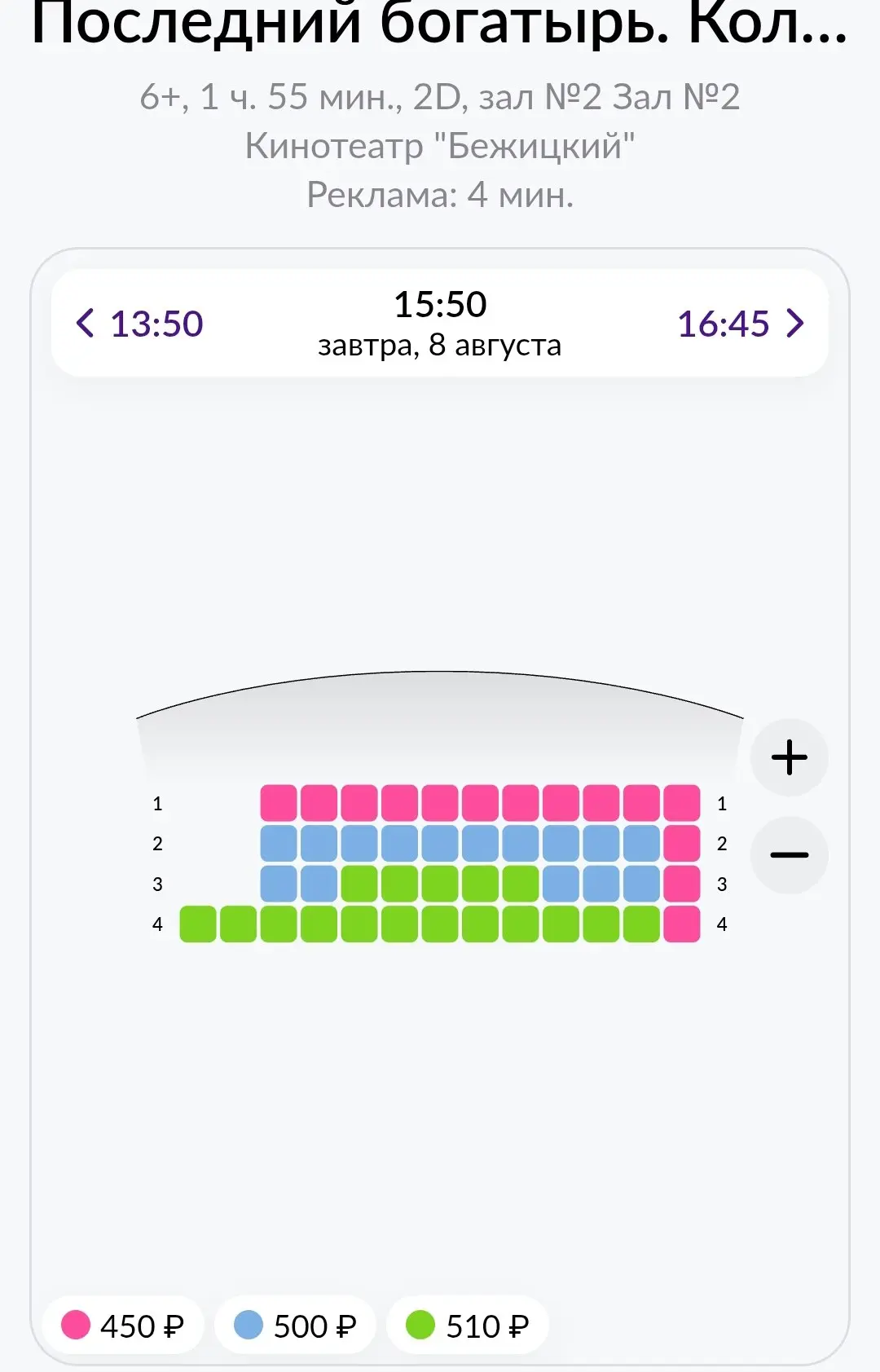Select first green seat in row 3
This screenshot has height=1372, width=880.
[x=359, y=884]
